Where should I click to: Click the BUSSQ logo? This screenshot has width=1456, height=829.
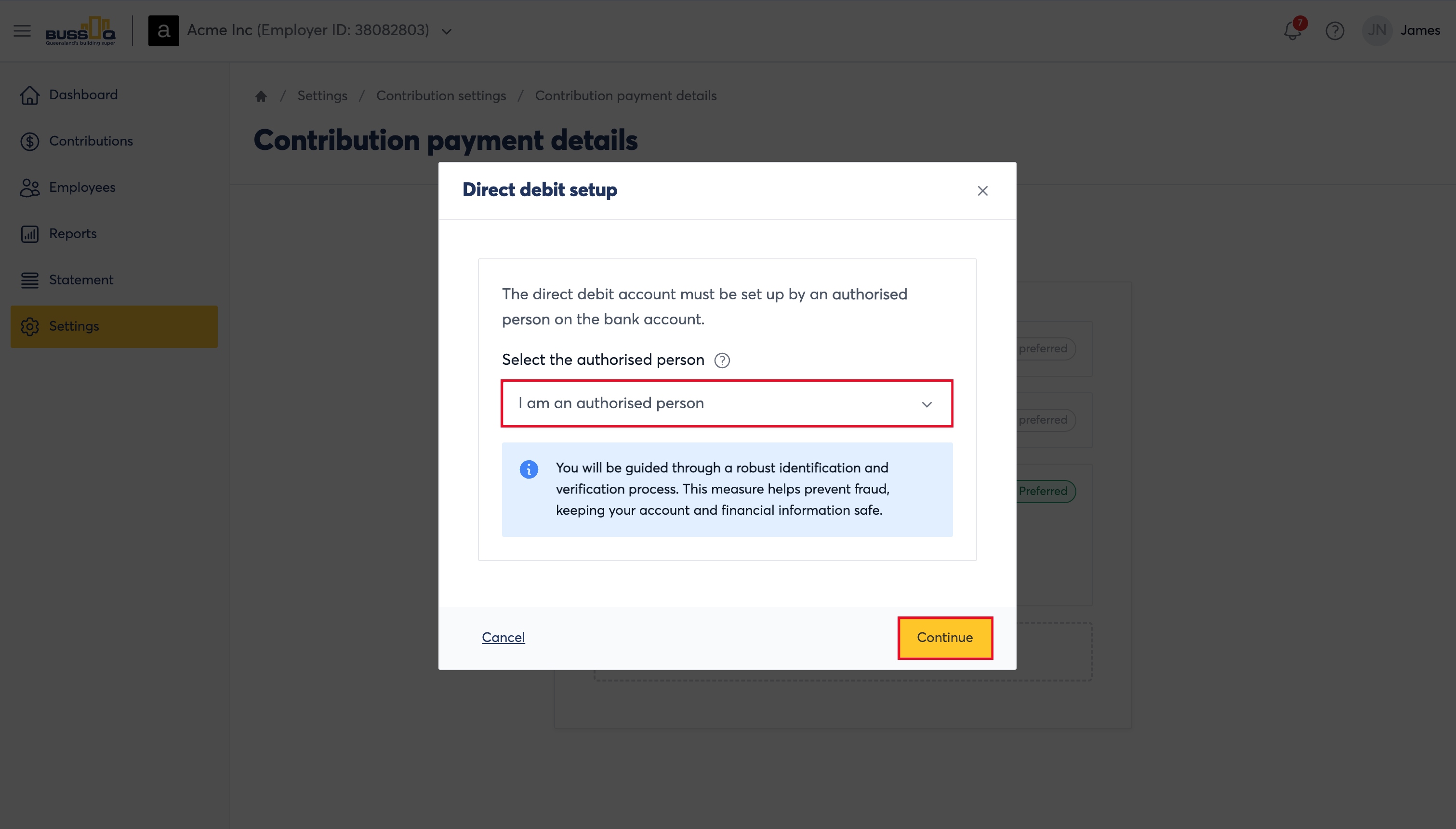click(80, 31)
